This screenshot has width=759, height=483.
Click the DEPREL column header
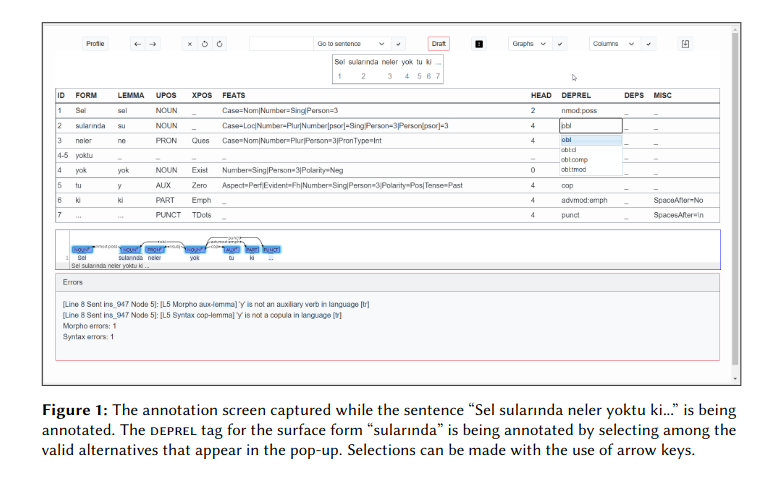[576, 96]
